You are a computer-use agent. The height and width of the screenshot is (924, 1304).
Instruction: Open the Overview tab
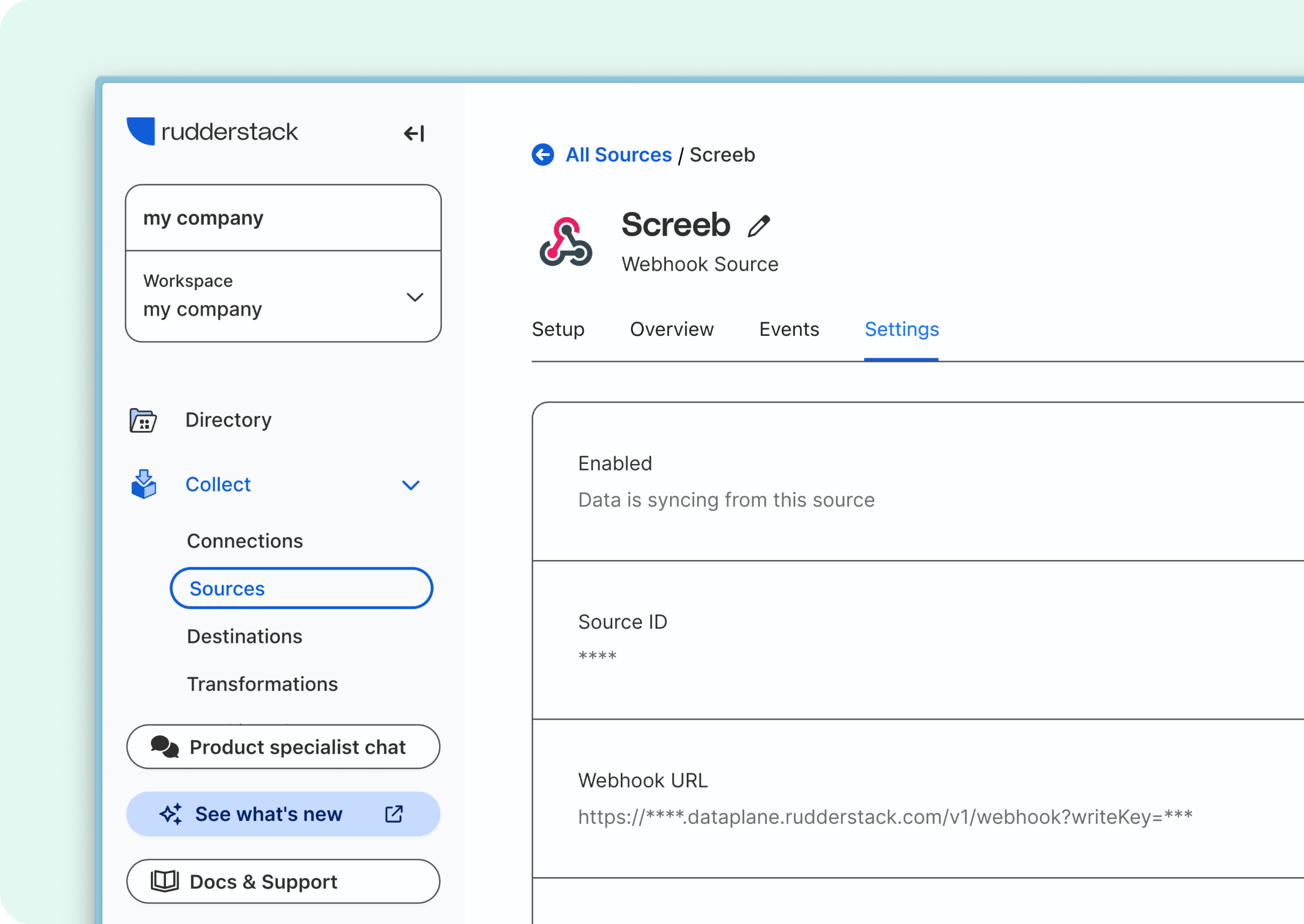pyautogui.click(x=671, y=329)
